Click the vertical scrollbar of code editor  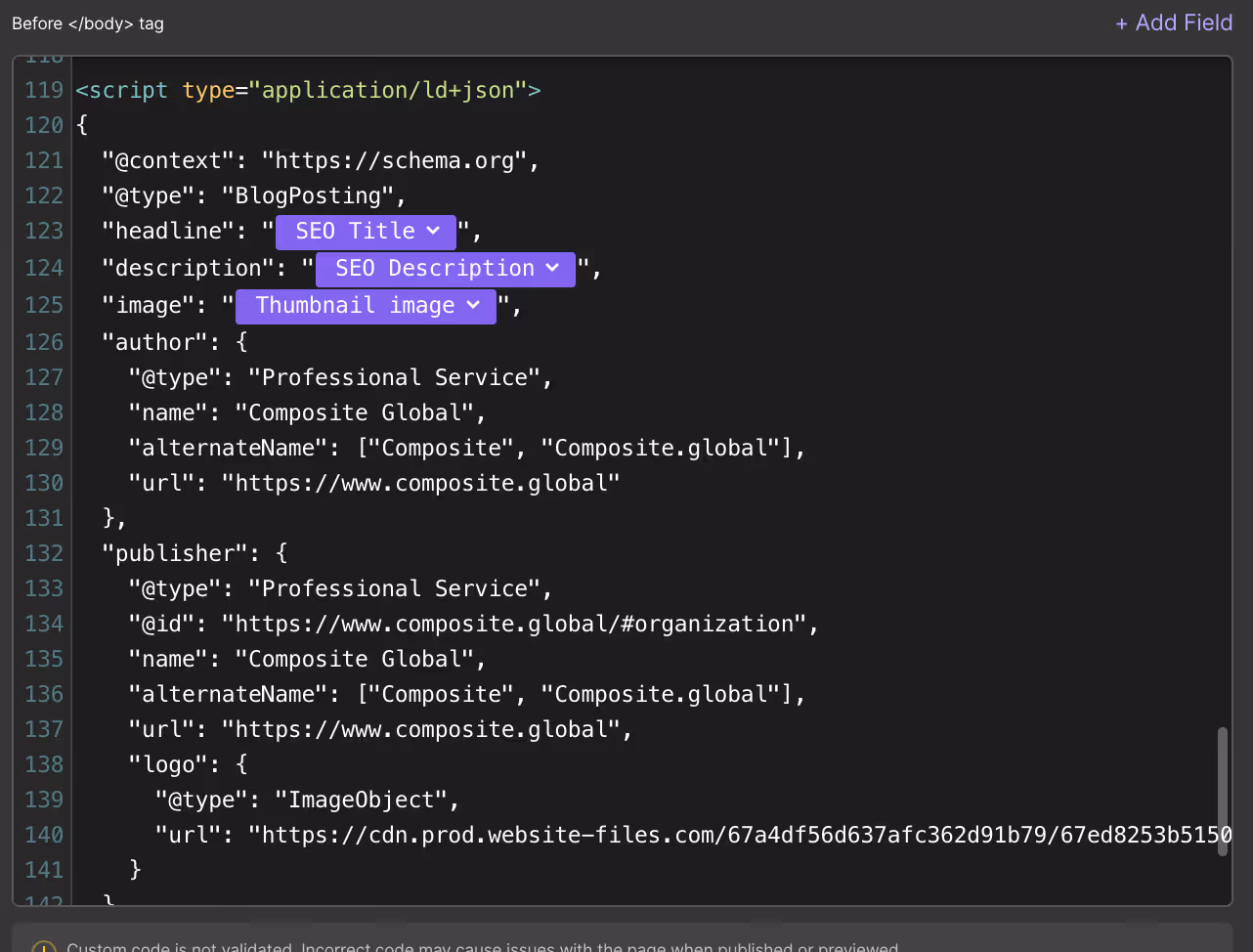point(1222,792)
